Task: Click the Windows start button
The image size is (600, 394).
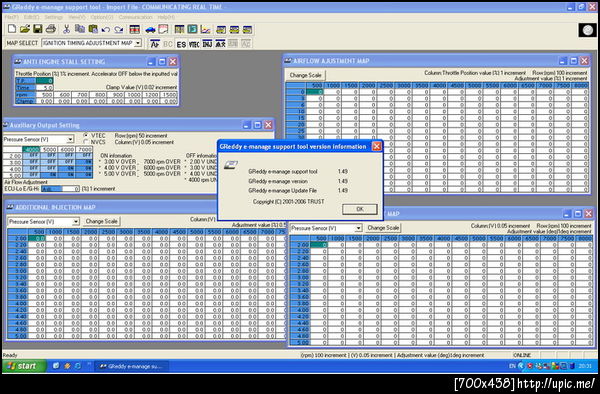Action: (24, 366)
